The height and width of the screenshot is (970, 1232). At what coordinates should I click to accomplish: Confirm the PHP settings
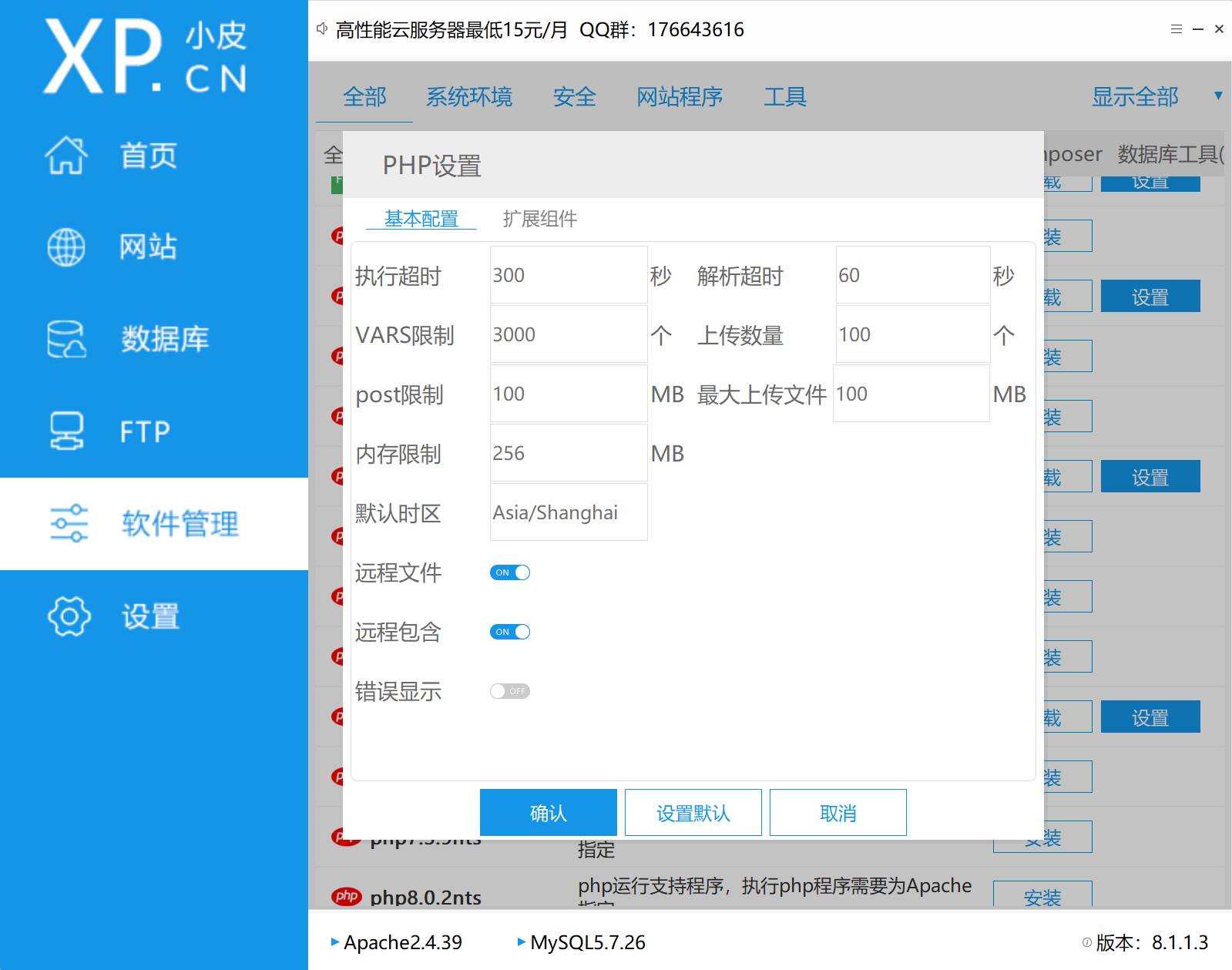(548, 813)
